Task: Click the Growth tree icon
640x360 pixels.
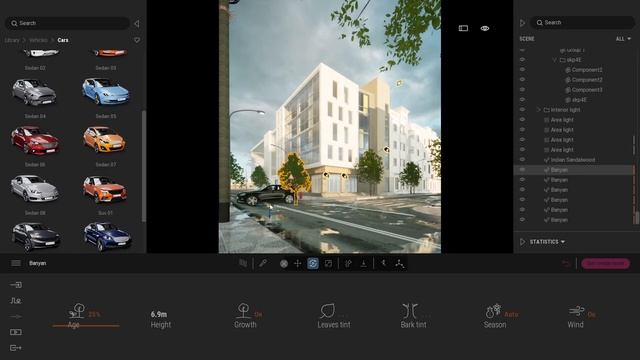Action: [x=244, y=311]
